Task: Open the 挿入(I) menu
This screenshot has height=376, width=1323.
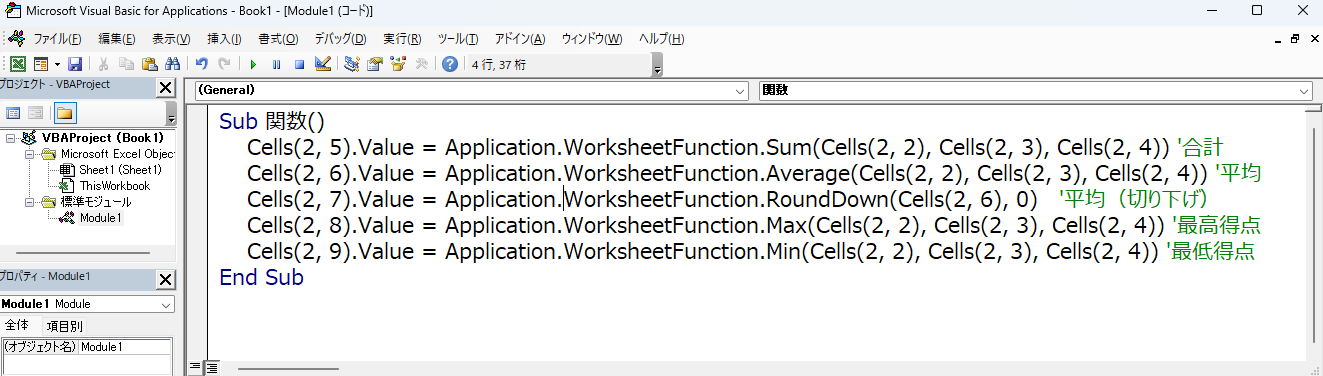Action: pyautogui.click(x=224, y=39)
